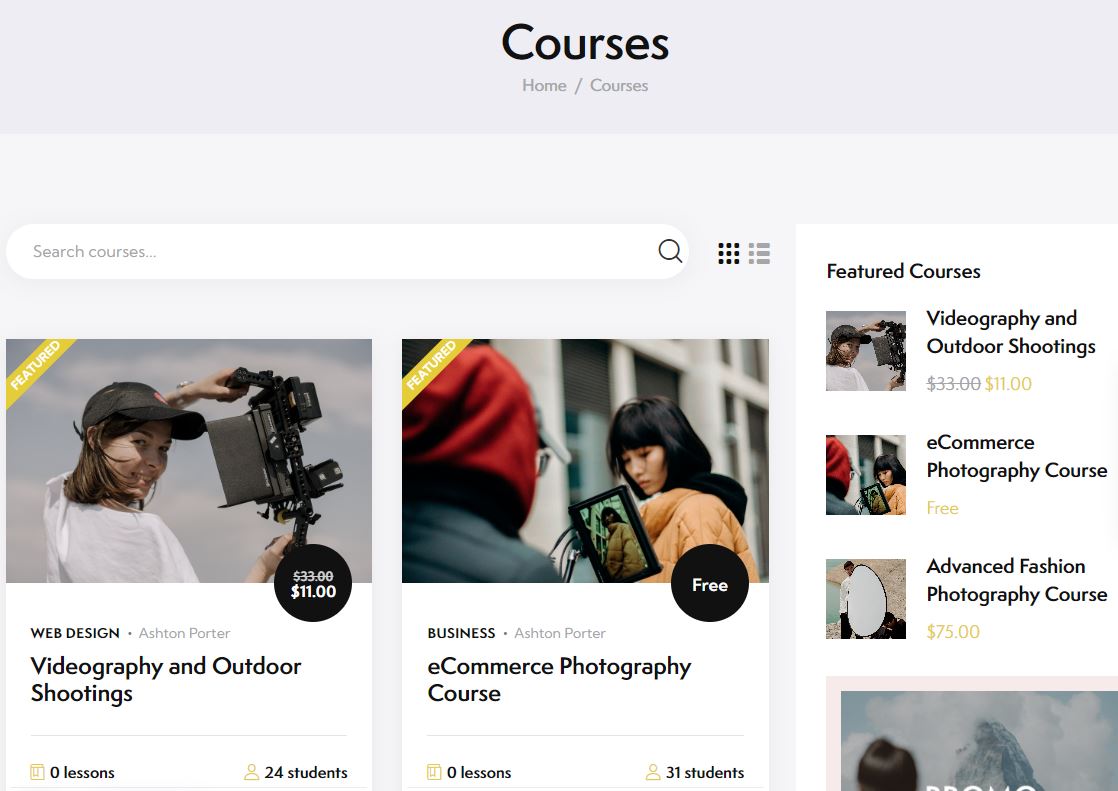
Task: Click the sidebar Free price label
Action: point(942,508)
